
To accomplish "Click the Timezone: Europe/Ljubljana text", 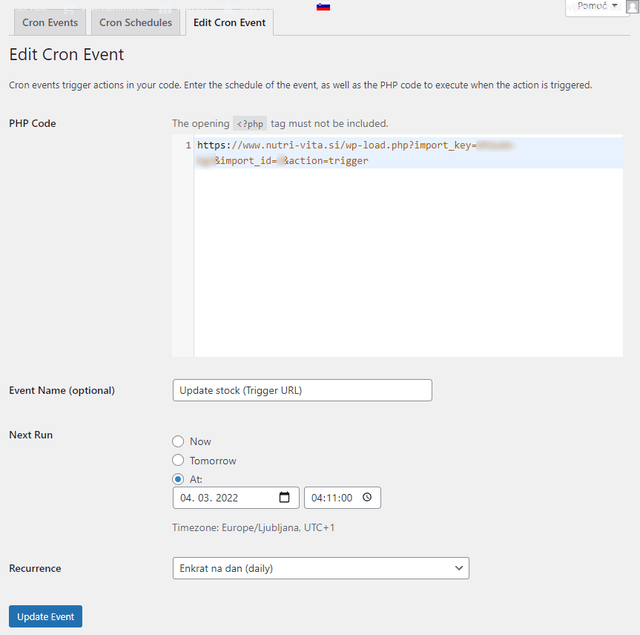I will pos(253,528).
